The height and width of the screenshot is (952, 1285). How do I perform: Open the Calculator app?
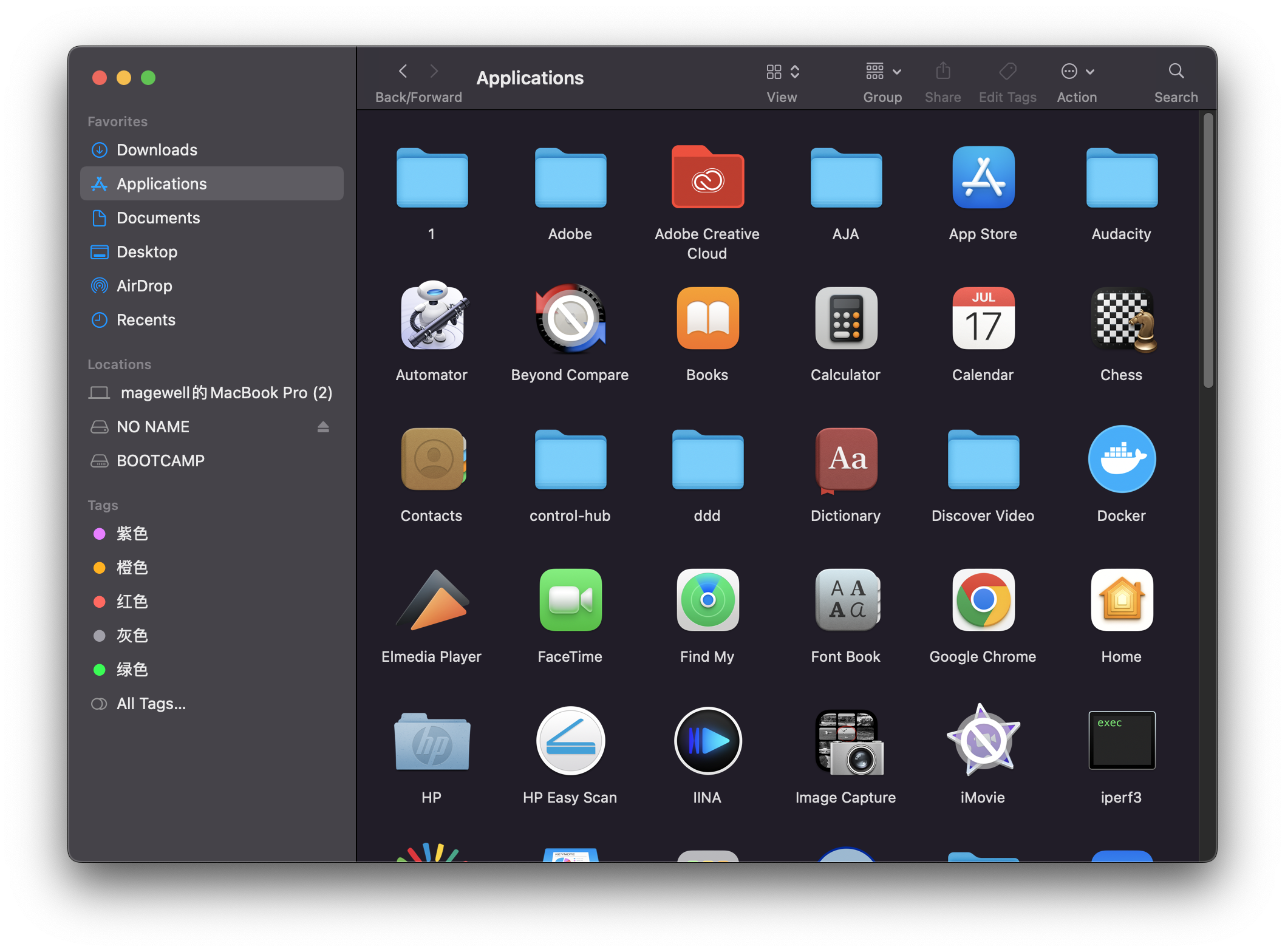pos(845,318)
